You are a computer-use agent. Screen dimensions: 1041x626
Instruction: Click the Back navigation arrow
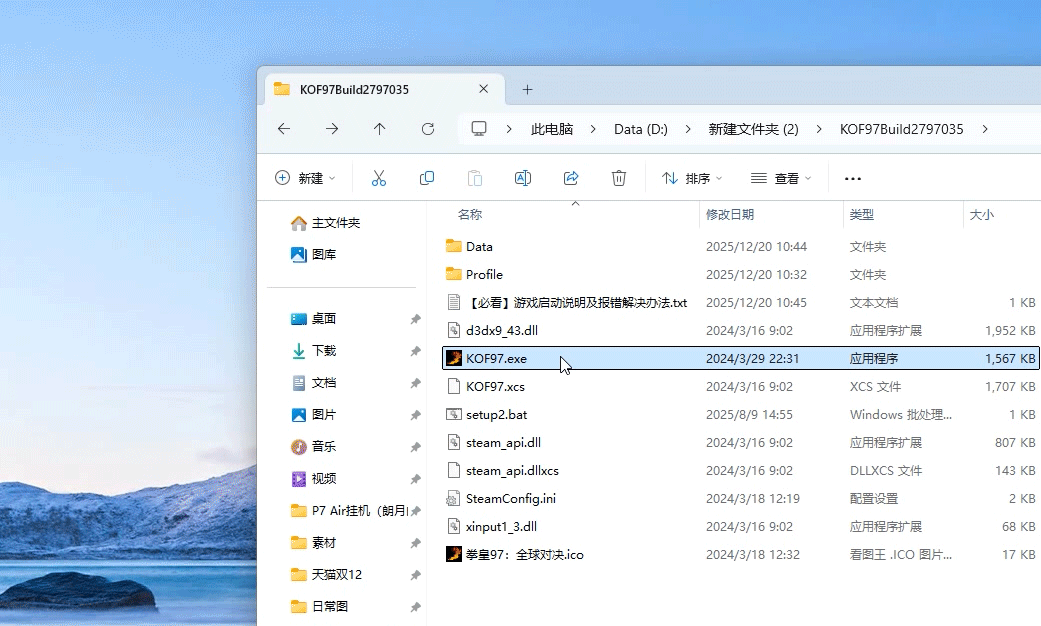coord(284,129)
